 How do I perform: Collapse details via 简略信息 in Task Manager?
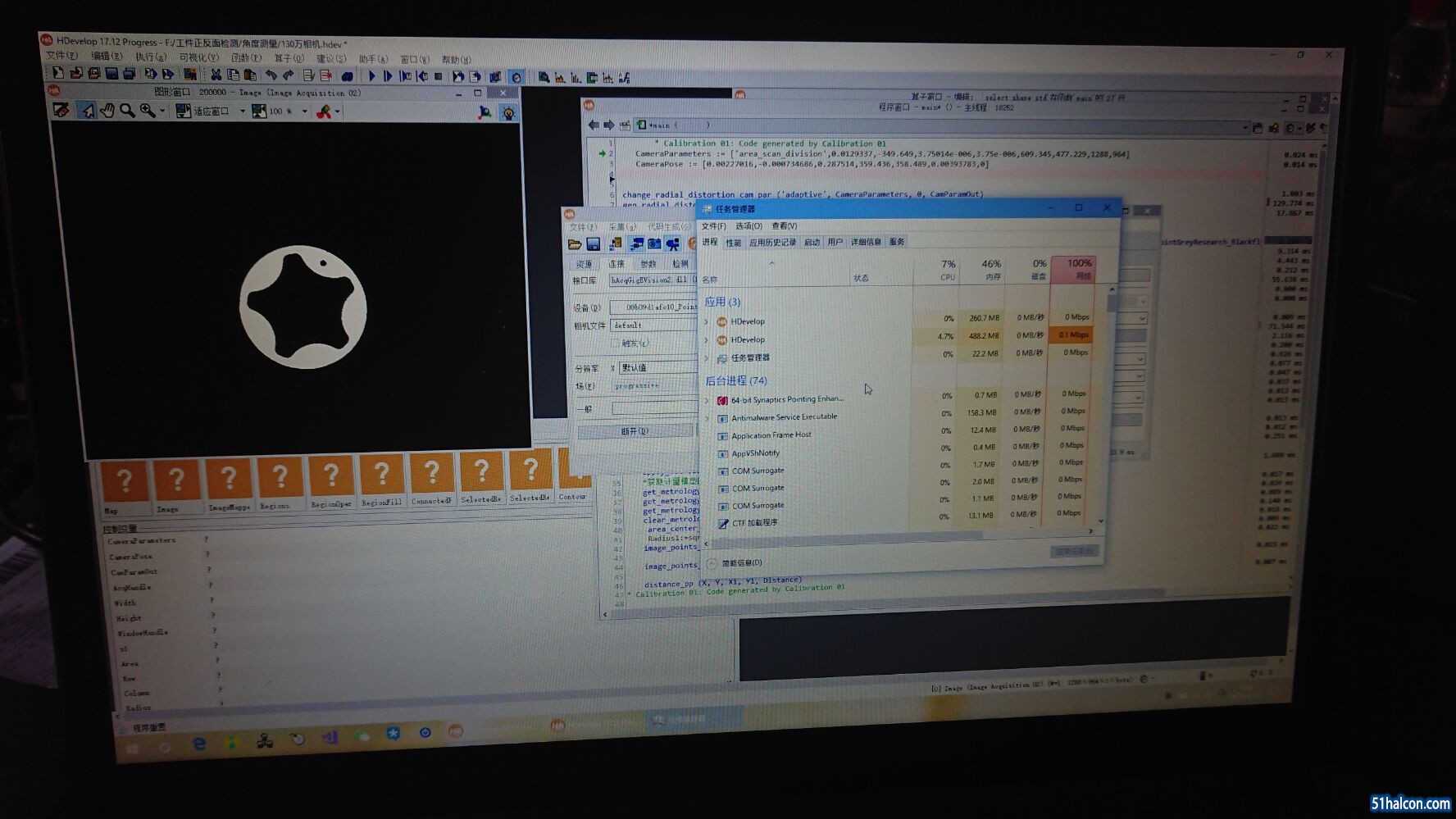point(735,563)
